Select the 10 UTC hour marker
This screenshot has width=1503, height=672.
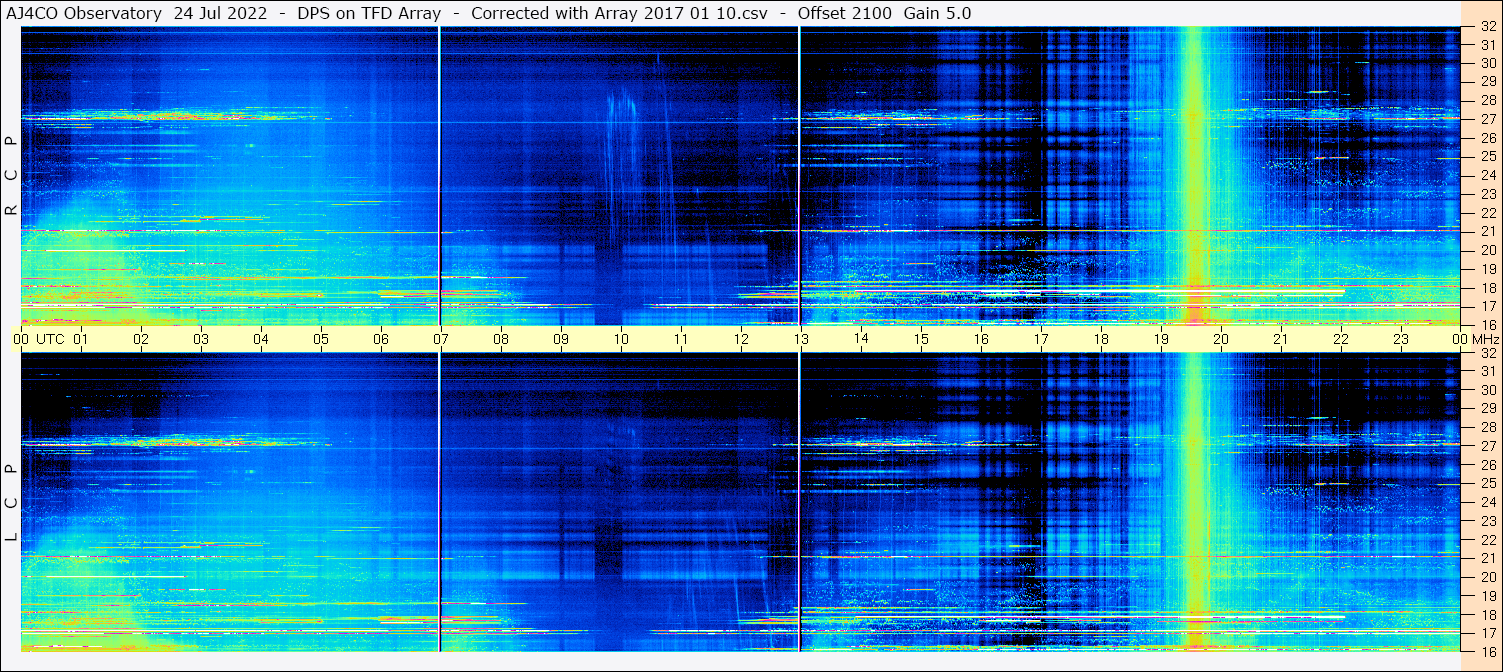pyautogui.click(x=621, y=338)
